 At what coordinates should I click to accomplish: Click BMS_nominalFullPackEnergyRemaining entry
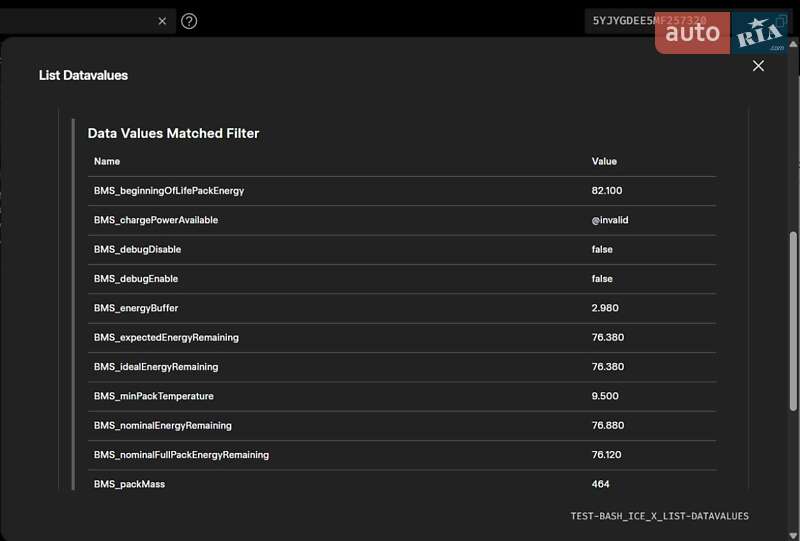point(181,455)
